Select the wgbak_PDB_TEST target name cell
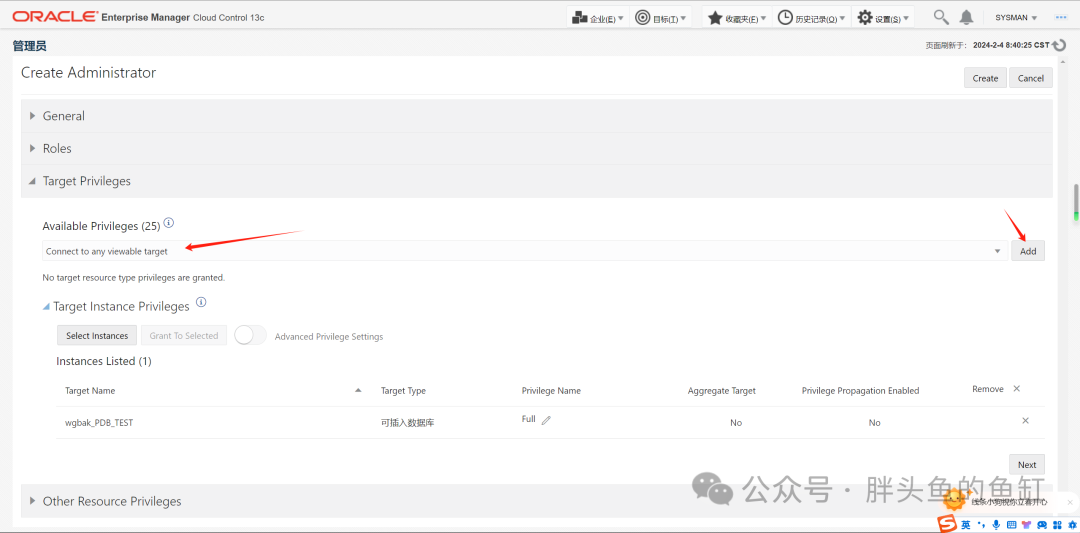 pyautogui.click(x=98, y=422)
